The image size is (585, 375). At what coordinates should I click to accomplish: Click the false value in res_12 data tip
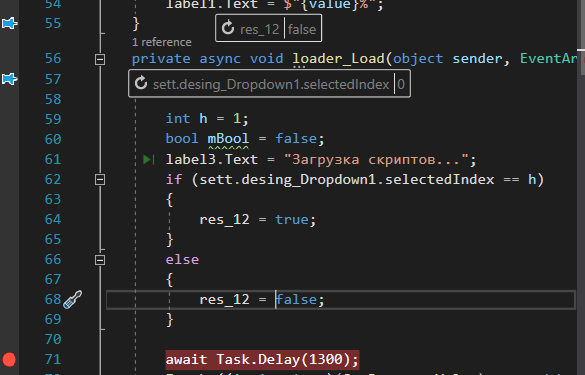(301, 29)
